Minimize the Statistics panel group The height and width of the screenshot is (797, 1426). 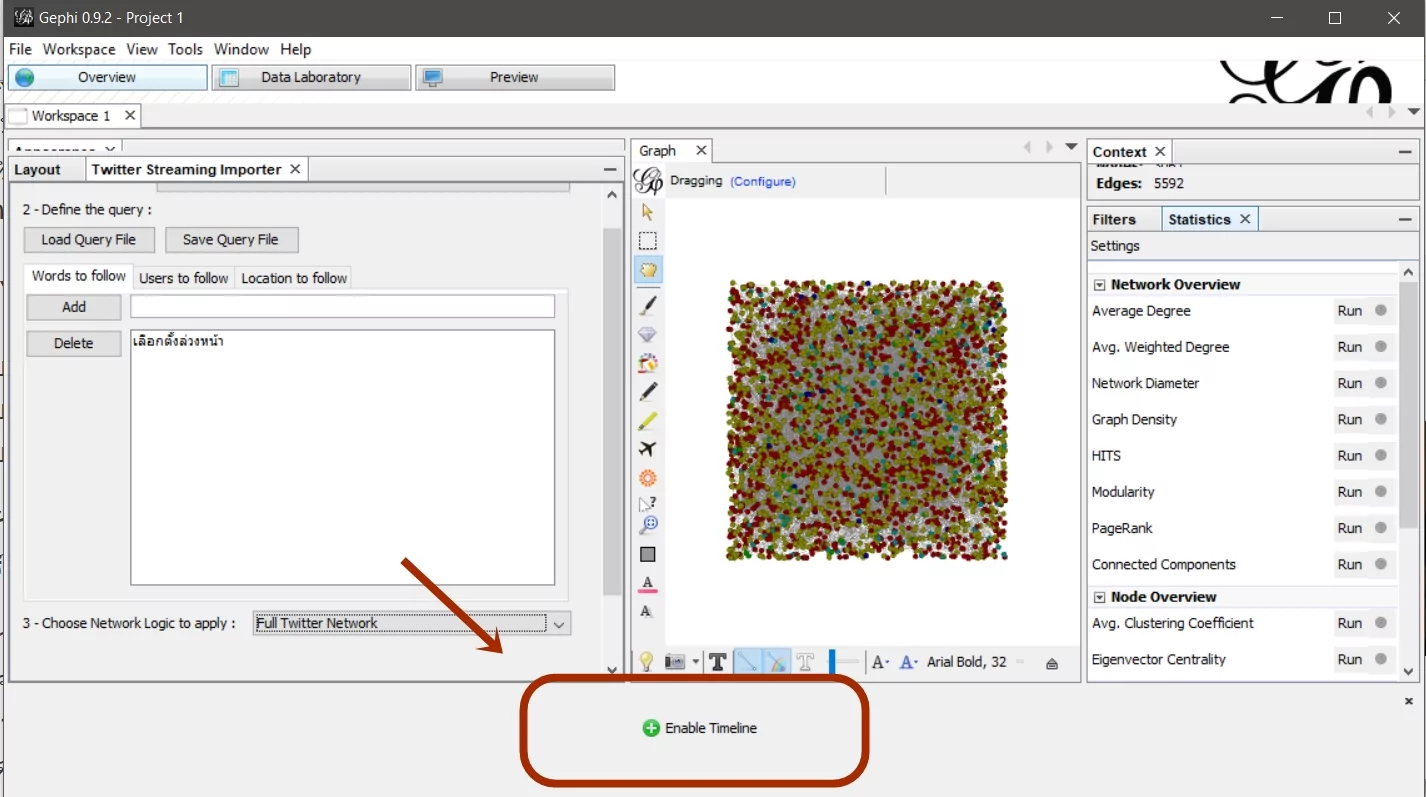(x=1405, y=219)
